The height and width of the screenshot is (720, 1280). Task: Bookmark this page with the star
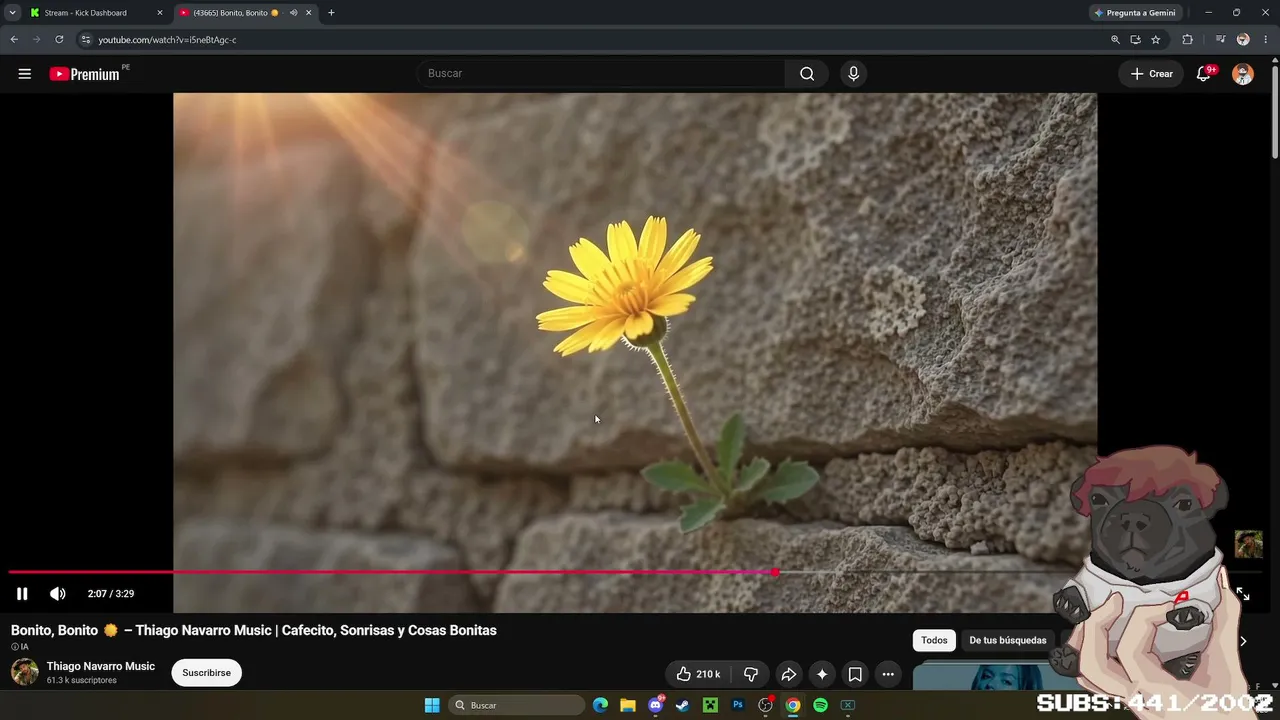[x=1156, y=40]
